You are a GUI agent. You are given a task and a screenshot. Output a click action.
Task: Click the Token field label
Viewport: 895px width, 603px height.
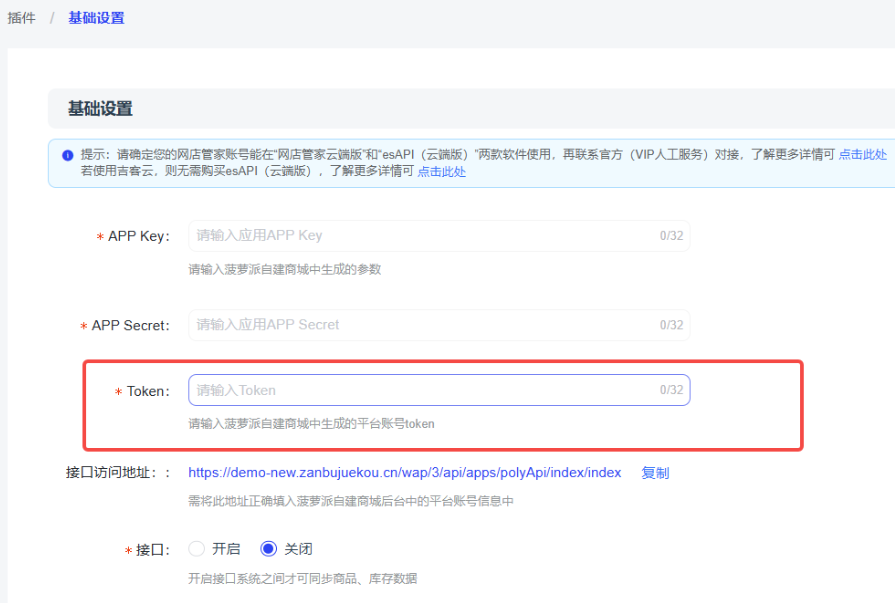[x=147, y=391]
